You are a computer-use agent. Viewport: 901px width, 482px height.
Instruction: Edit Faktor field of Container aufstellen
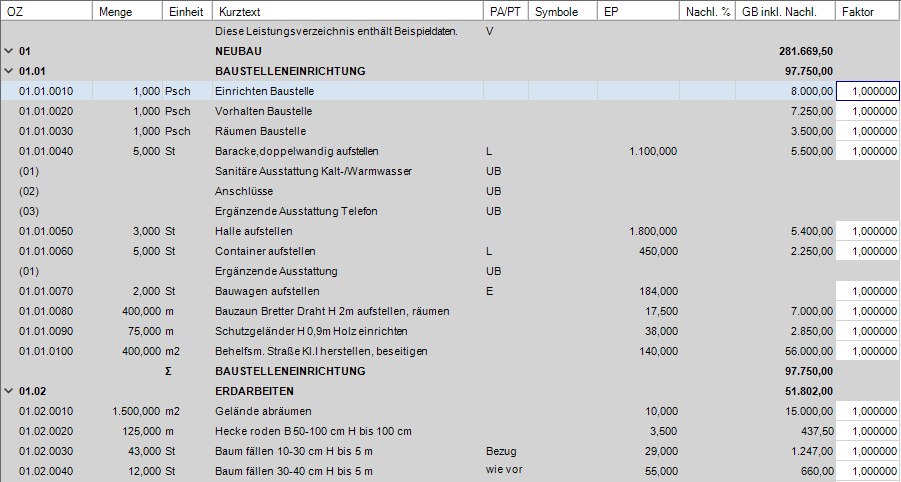pyautogui.click(x=868, y=252)
